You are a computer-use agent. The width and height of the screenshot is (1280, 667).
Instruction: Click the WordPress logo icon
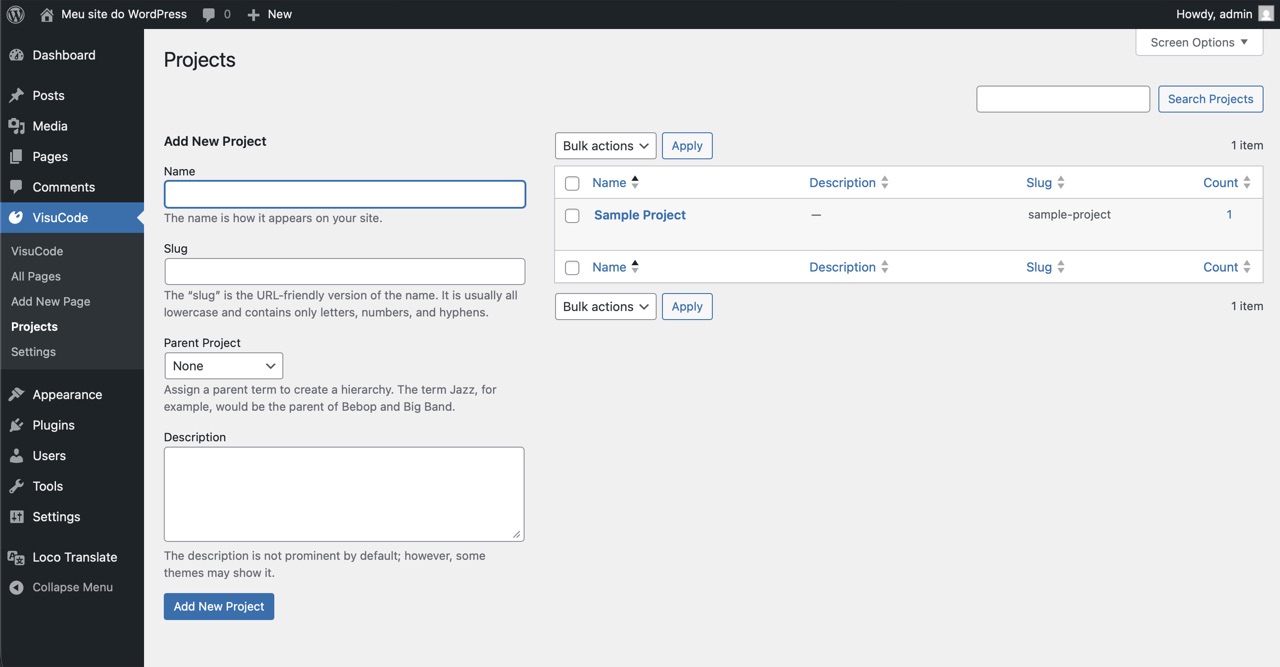(16, 14)
